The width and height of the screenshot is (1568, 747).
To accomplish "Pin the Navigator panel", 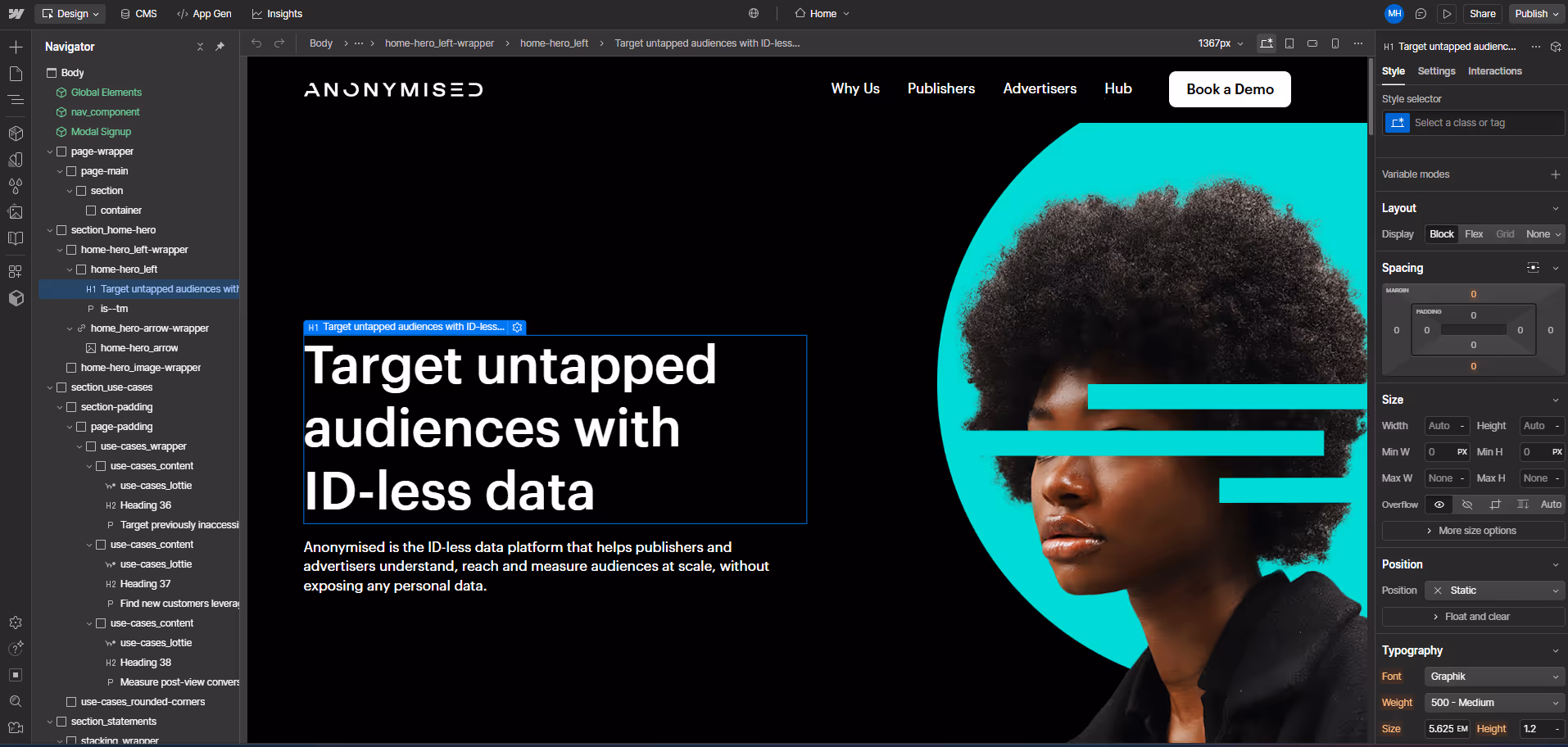I will [220, 47].
